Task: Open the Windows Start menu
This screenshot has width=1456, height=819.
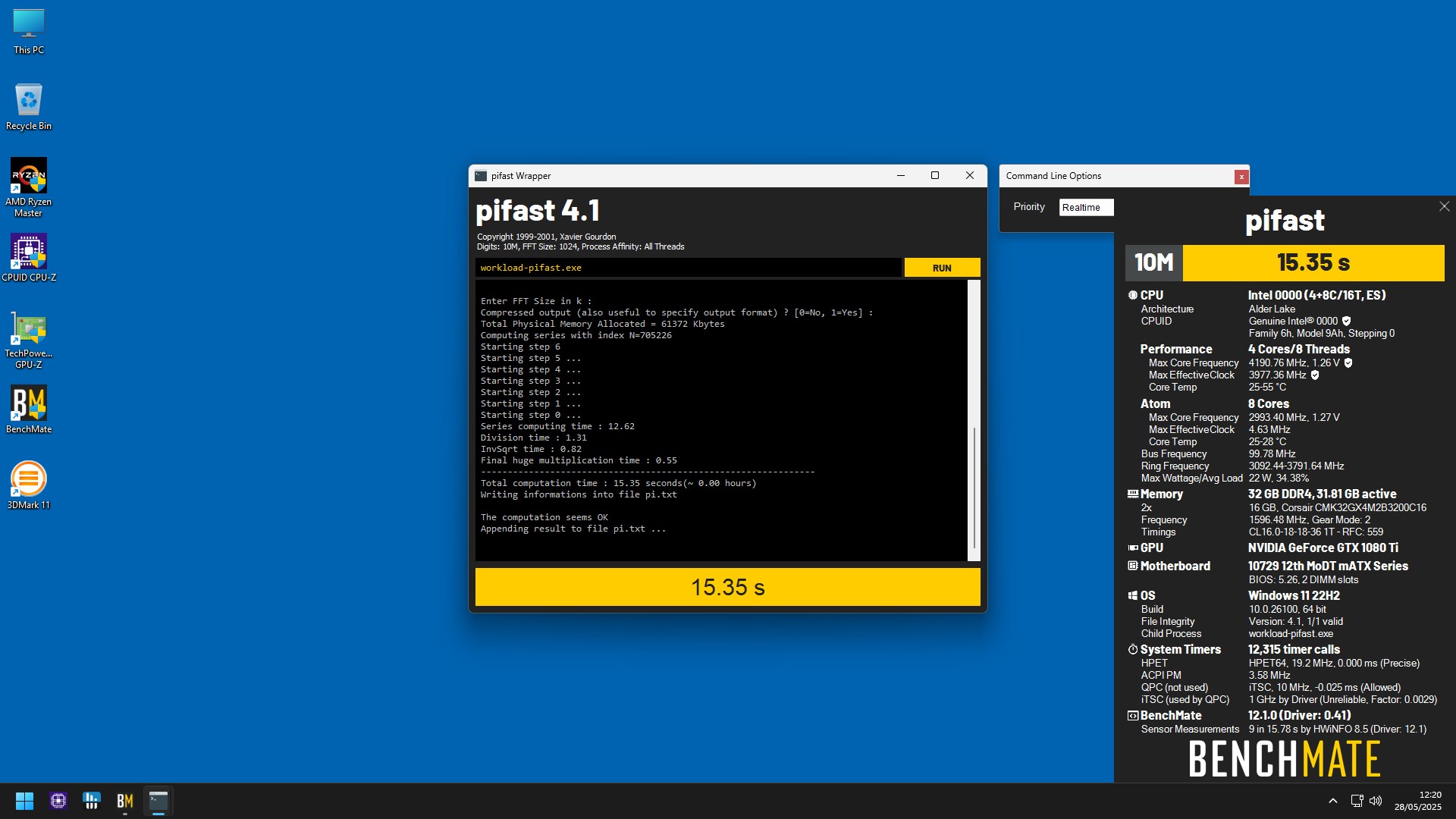Action: [x=24, y=801]
